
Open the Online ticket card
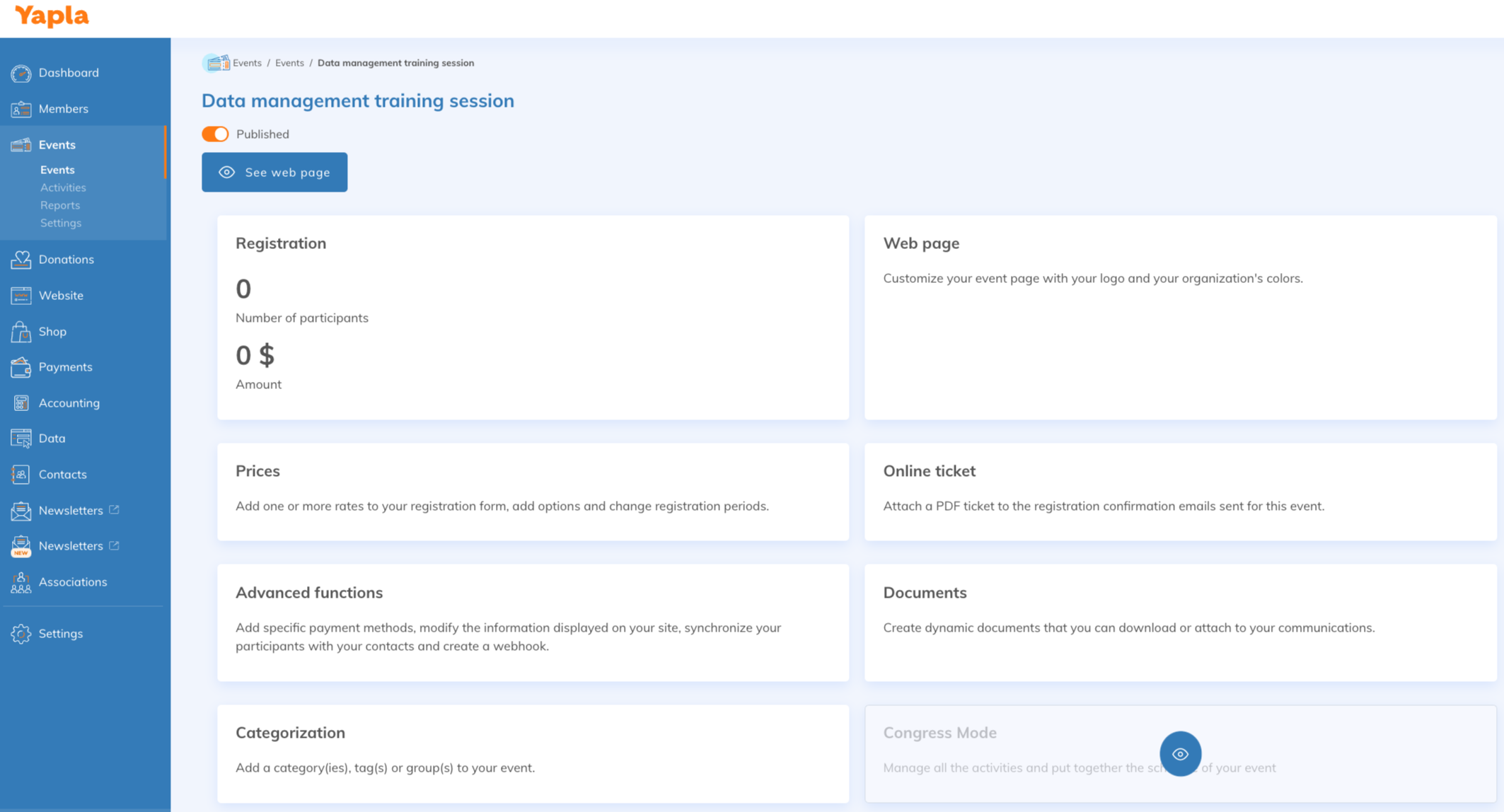click(1179, 492)
